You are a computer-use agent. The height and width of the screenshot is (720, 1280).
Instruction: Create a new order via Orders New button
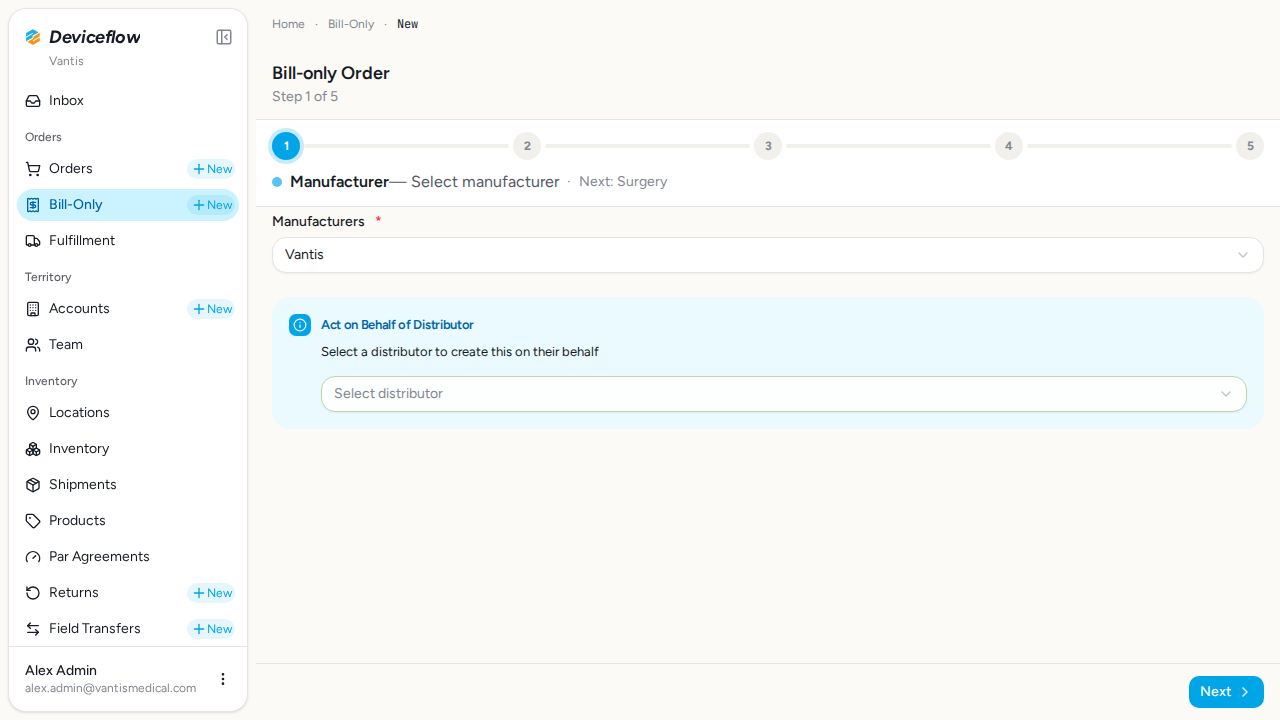pyautogui.click(x=212, y=169)
